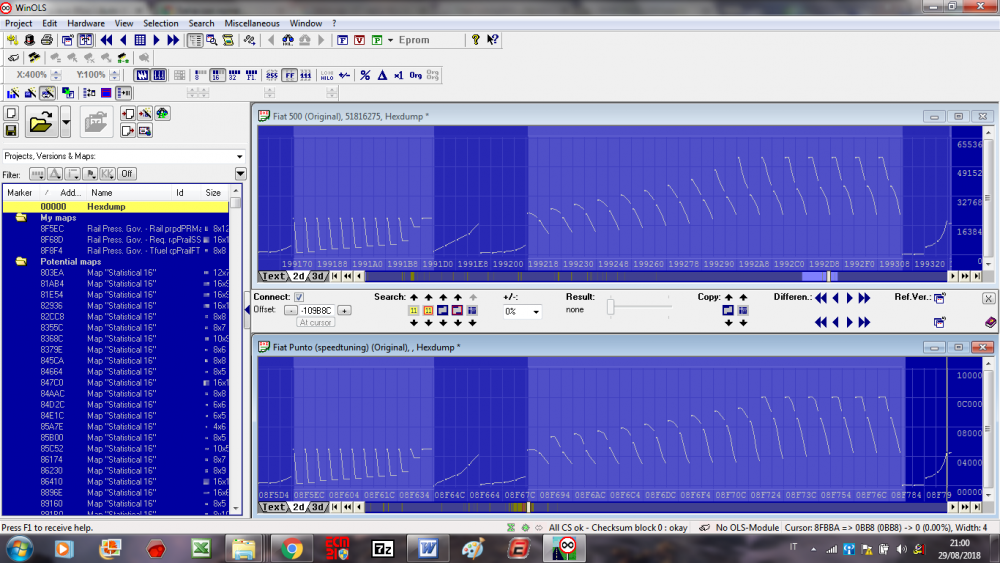Collapse the Potential maps folder
Viewport: 1000px width, 563px height.
tap(21, 261)
